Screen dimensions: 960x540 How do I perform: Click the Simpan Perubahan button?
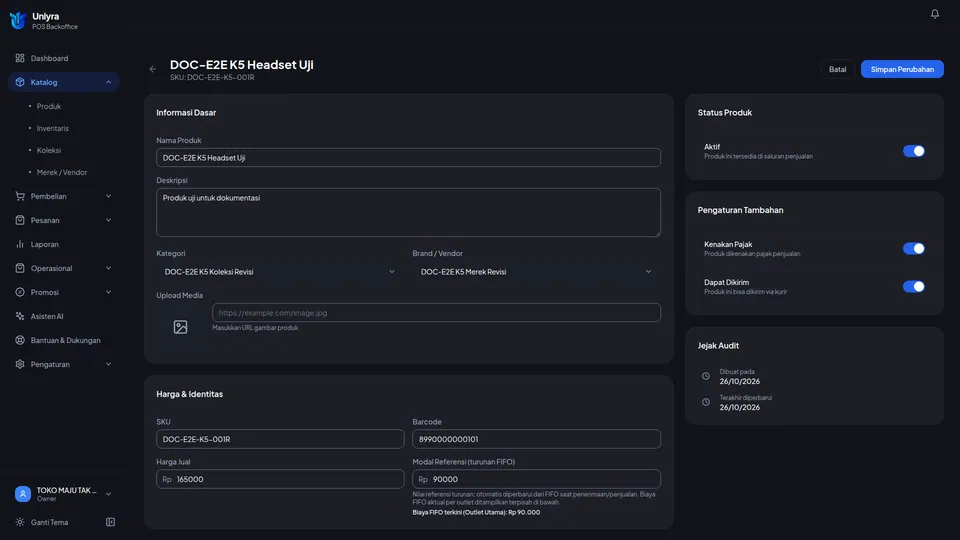click(x=902, y=69)
